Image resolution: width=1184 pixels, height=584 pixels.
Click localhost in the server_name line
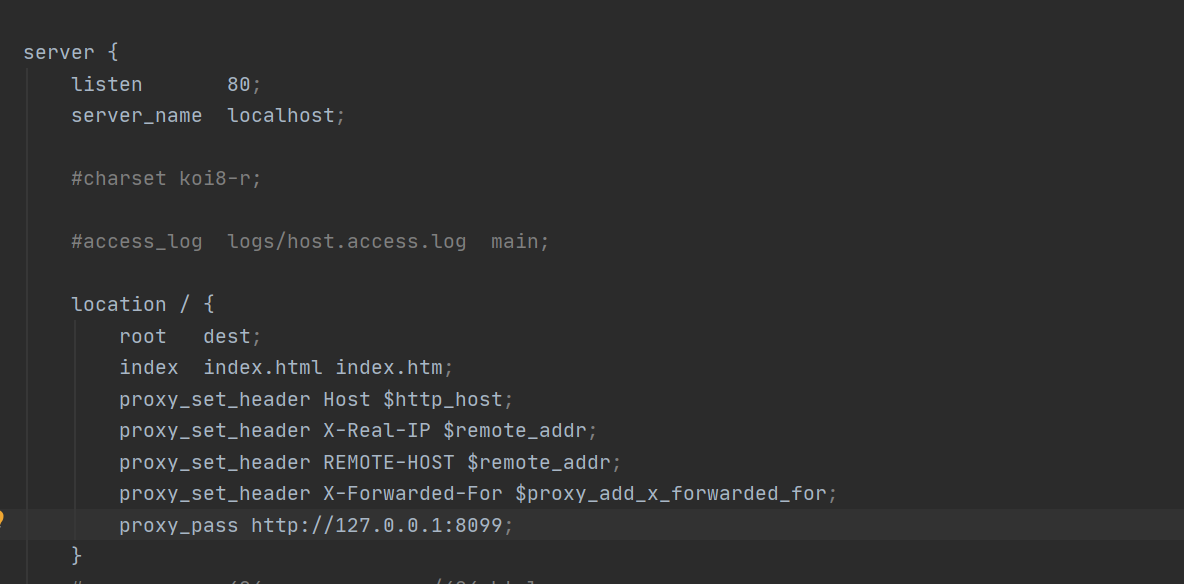pyautogui.click(x=281, y=116)
